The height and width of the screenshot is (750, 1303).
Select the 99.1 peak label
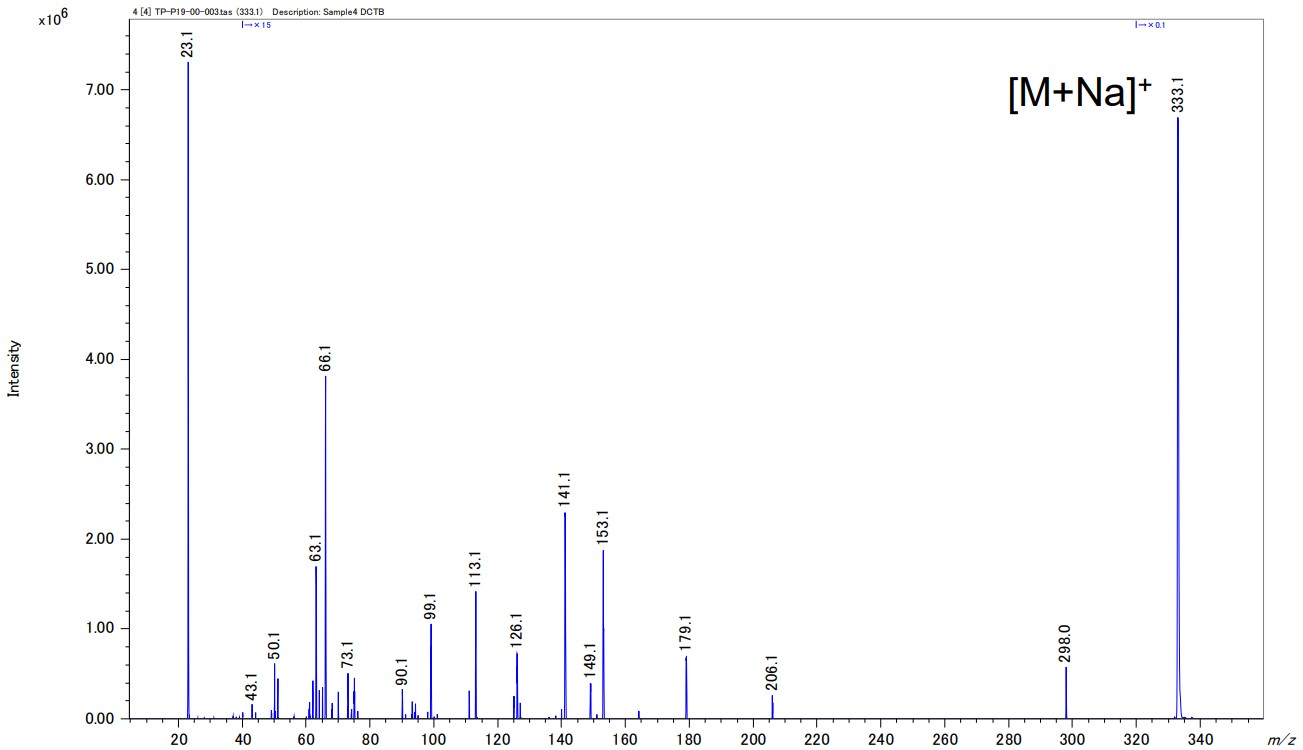click(x=431, y=604)
